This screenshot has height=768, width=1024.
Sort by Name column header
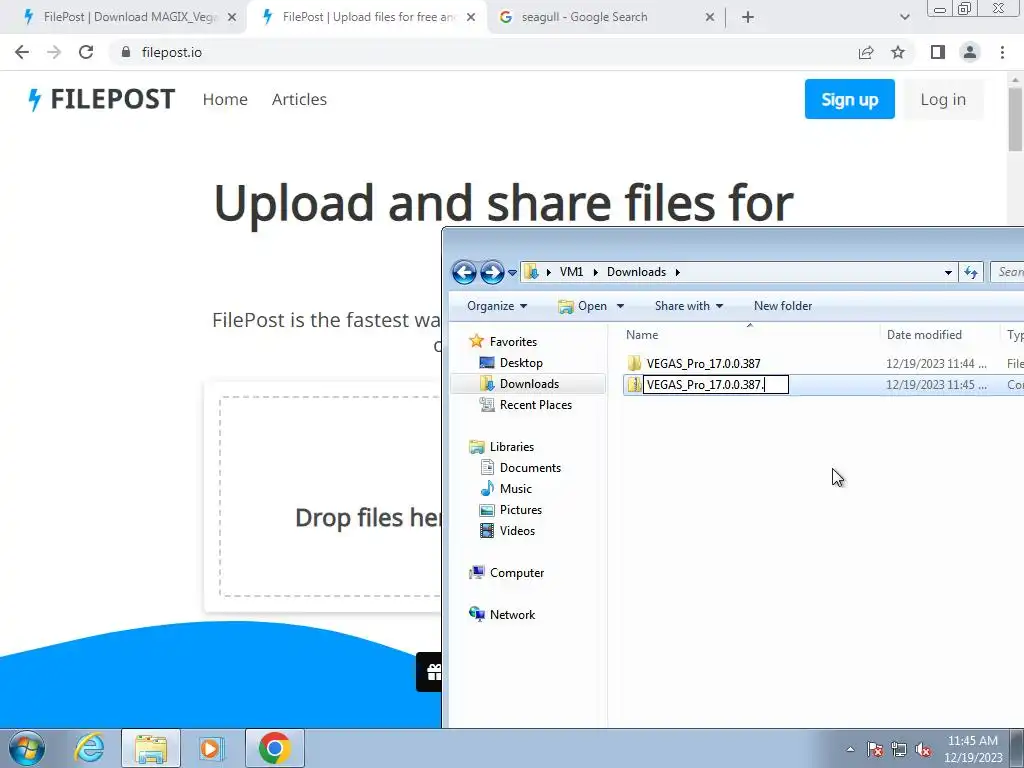click(749, 334)
